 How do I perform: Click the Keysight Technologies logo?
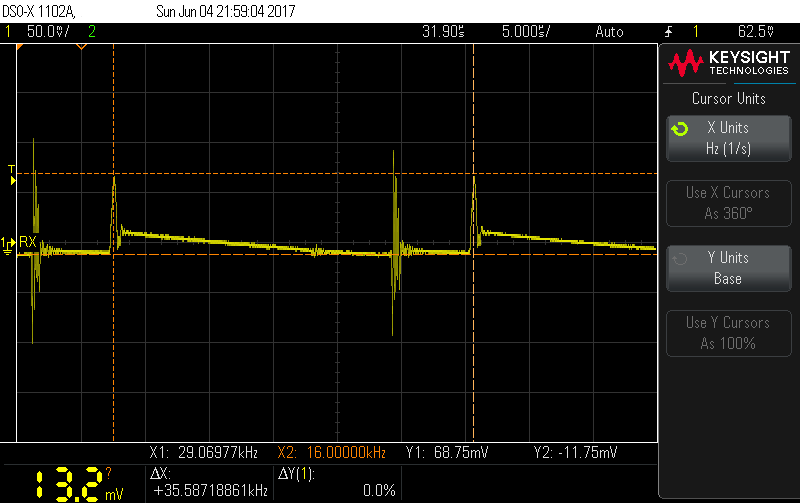(730, 63)
